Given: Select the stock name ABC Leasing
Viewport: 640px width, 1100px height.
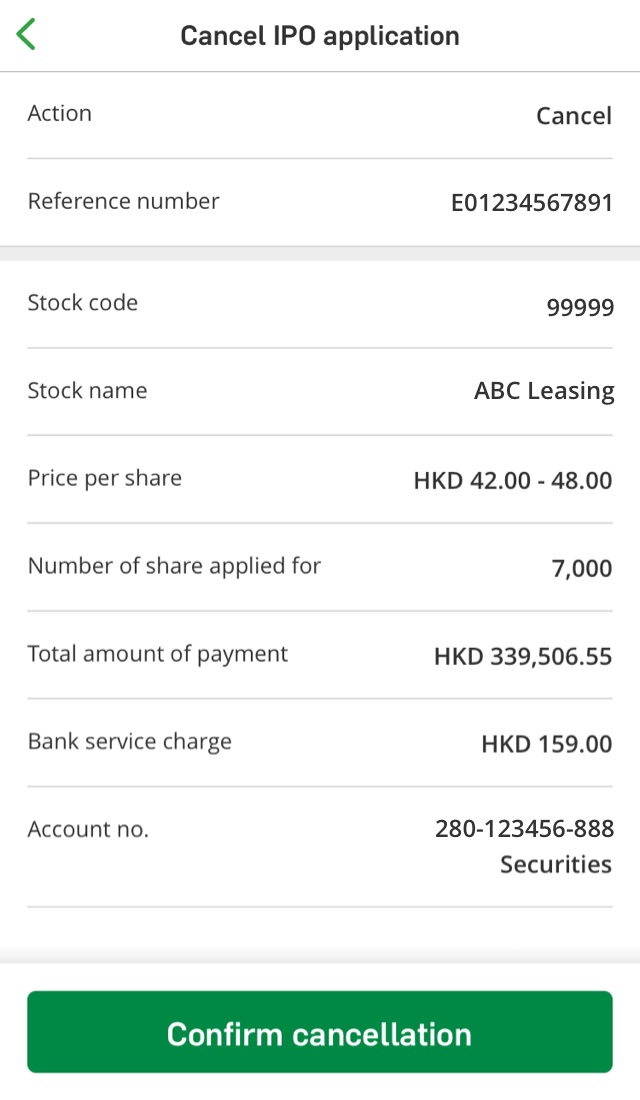Looking at the screenshot, I should coord(544,391).
